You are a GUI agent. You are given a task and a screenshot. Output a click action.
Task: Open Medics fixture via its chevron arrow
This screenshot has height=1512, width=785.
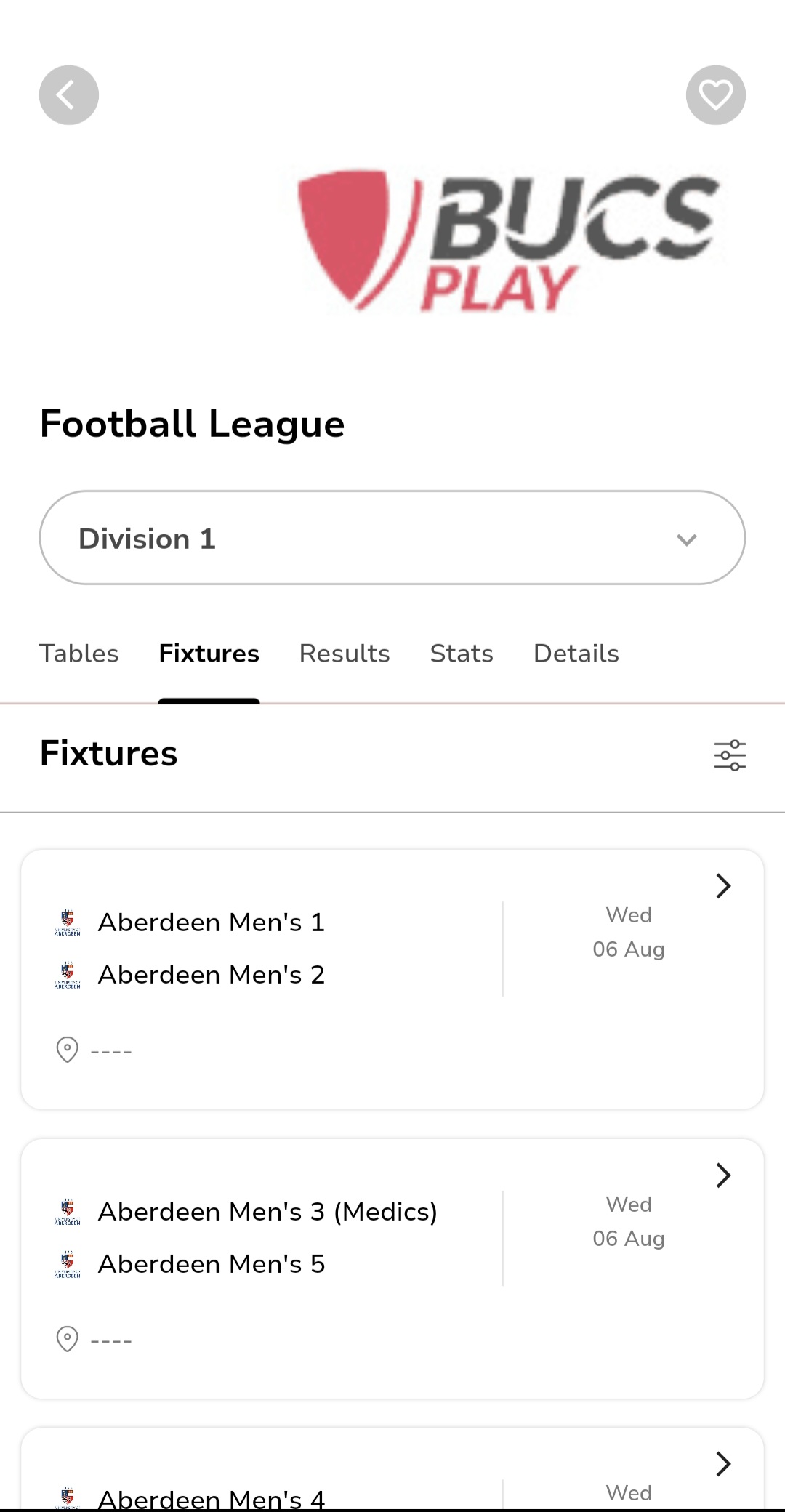point(722,1175)
